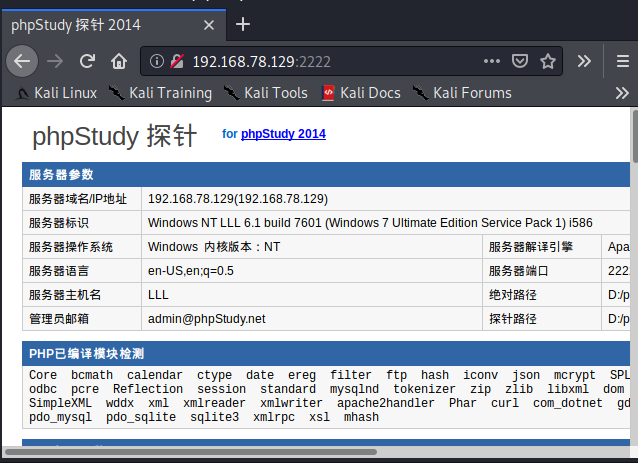Image resolution: width=638 pixels, height=463 pixels.
Task: Click the horizontal scrollbar at page bottom
Action: tap(190, 452)
